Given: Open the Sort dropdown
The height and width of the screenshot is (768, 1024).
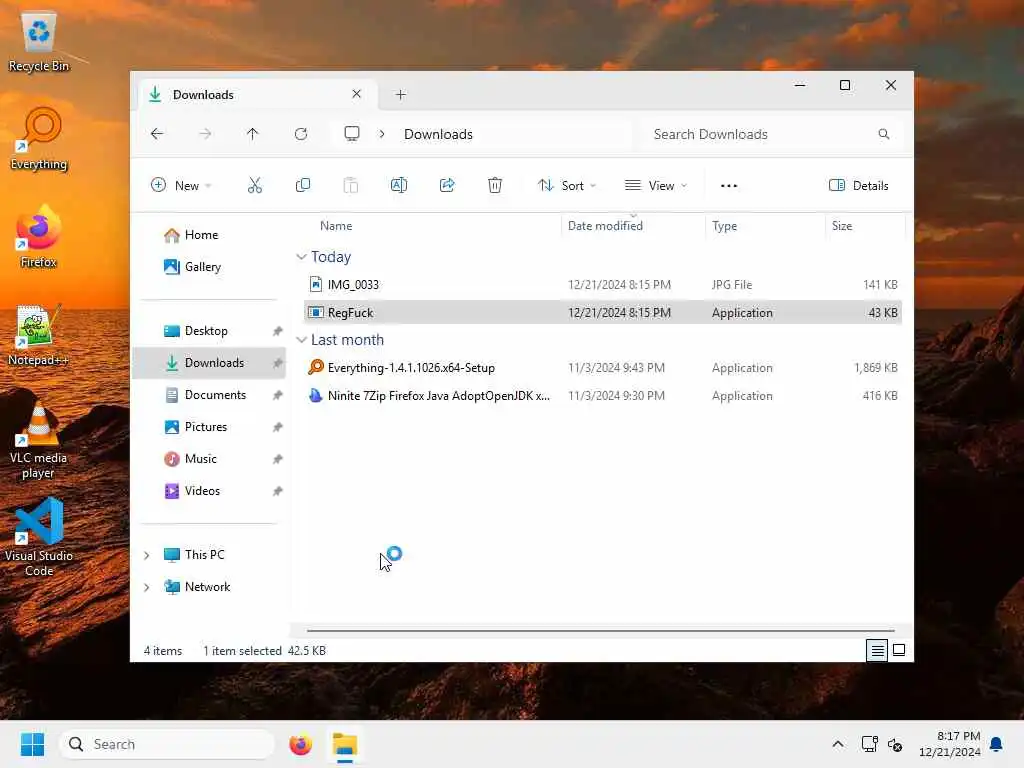Looking at the screenshot, I should point(566,185).
